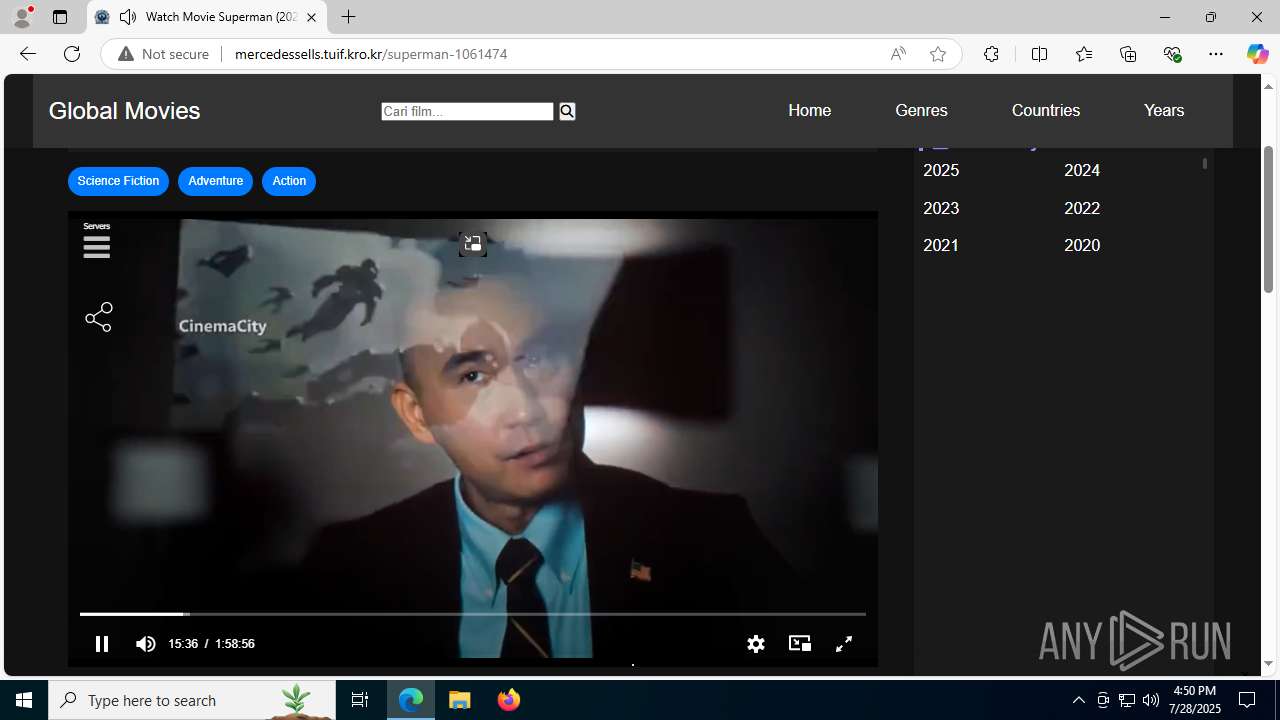Open Task View on taskbar

click(x=360, y=700)
